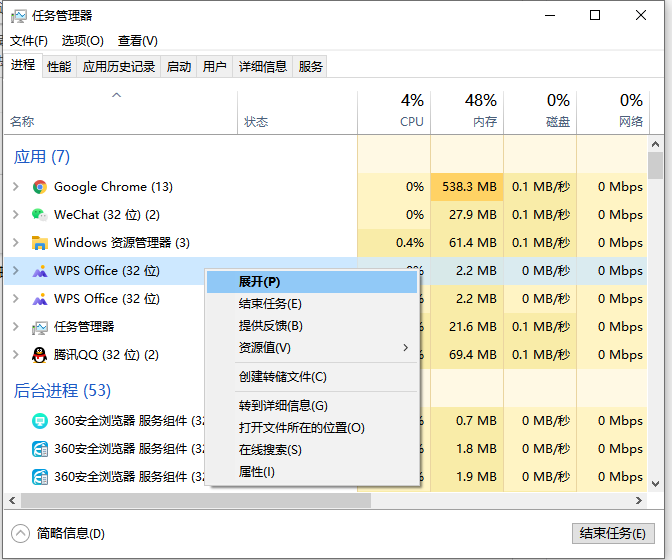Screen dimensions: 672x560
Task: Click the Google Chrome process icon
Action: 40,187
